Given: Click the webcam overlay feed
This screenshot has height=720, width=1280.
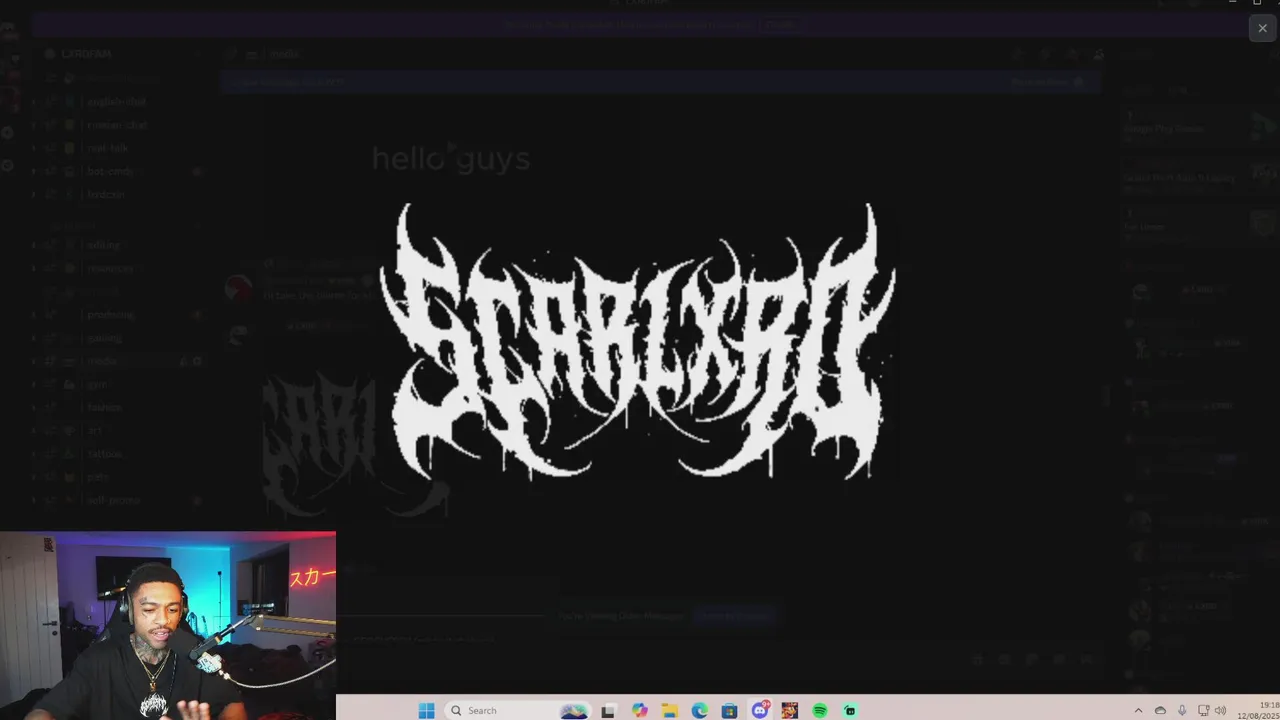Looking at the screenshot, I should coord(168,625).
